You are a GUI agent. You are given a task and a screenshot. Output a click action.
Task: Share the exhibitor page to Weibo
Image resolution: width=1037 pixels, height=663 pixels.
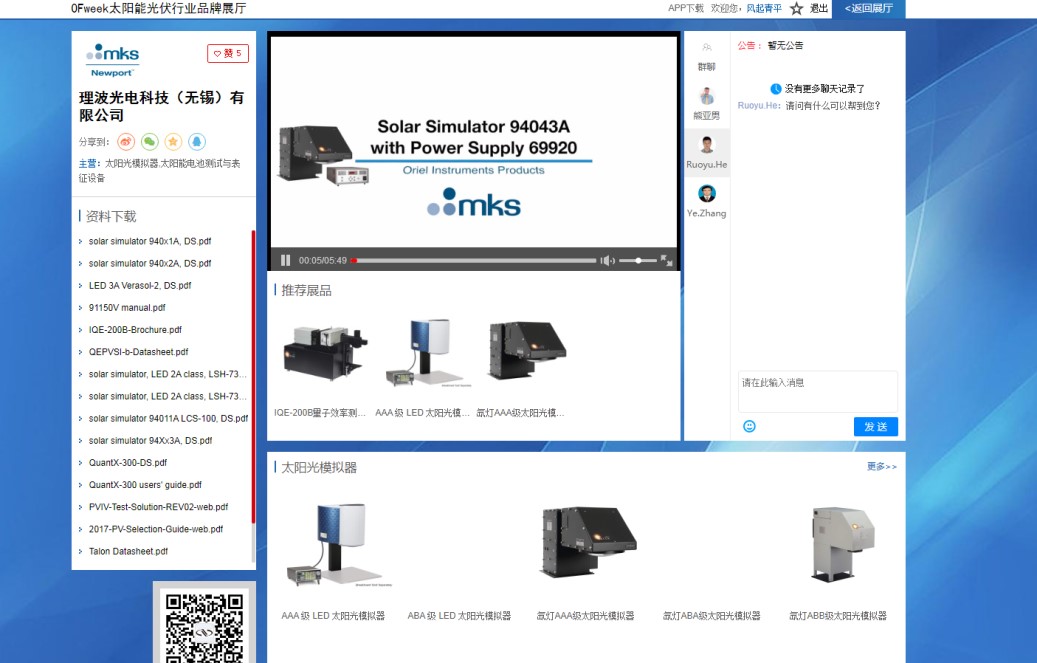pos(126,142)
